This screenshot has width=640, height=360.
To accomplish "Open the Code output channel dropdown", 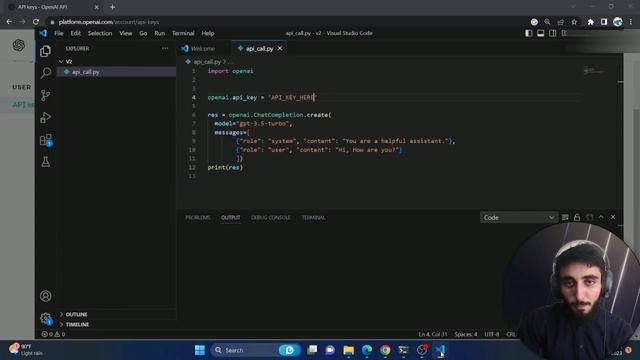I will (518, 218).
